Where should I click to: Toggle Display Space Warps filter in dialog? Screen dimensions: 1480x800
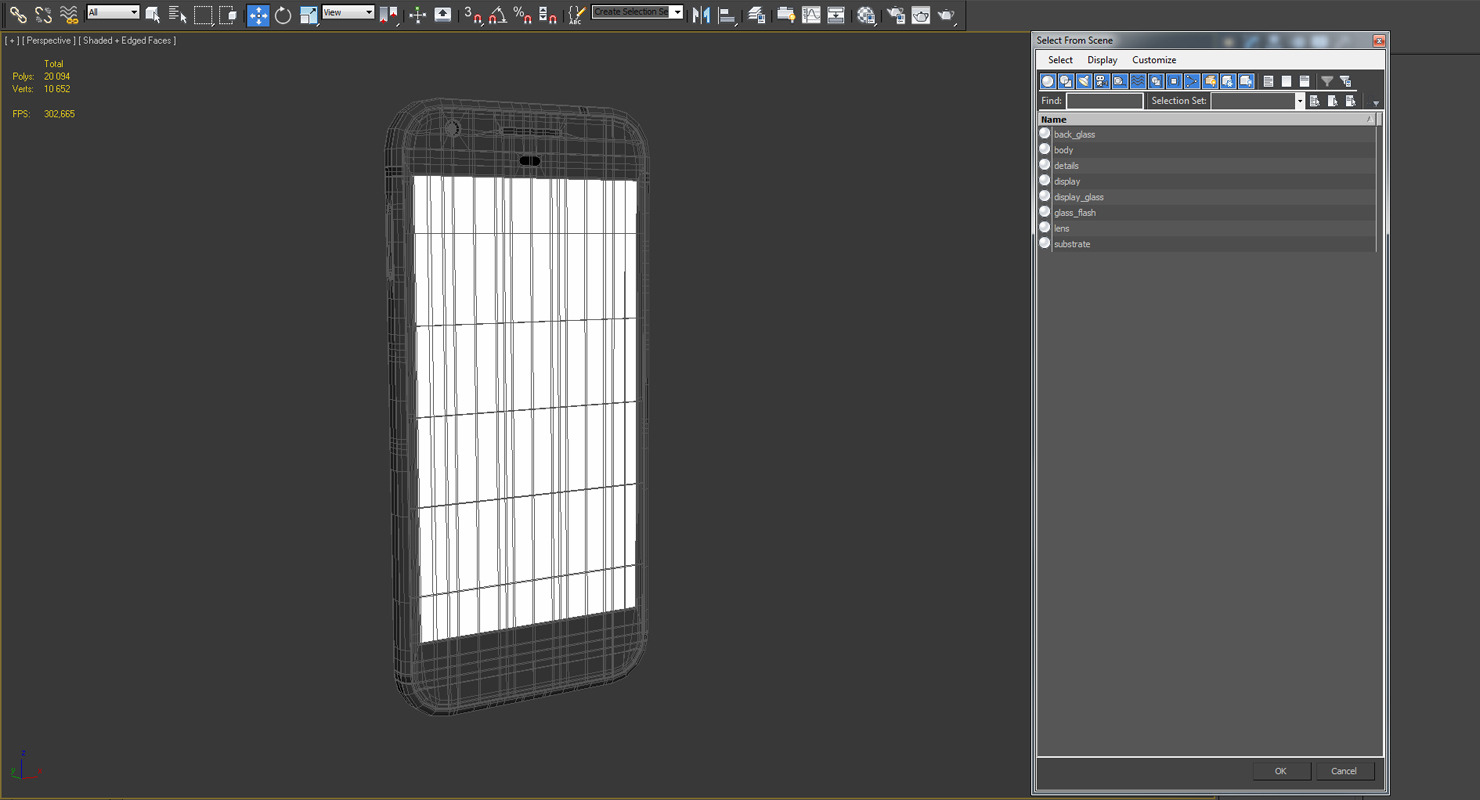pyautogui.click(x=1138, y=81)
